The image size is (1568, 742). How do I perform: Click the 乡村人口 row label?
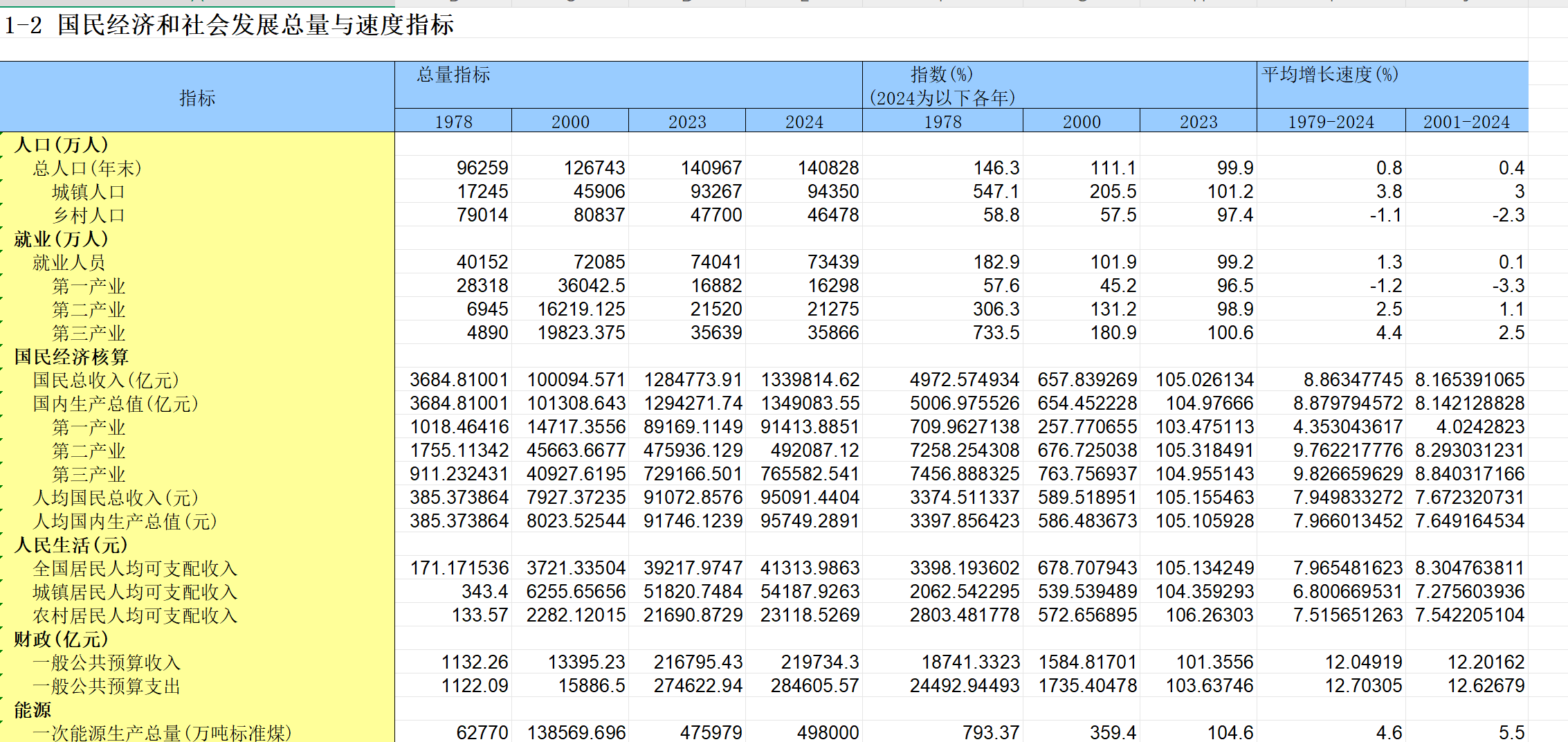[89, 215]
